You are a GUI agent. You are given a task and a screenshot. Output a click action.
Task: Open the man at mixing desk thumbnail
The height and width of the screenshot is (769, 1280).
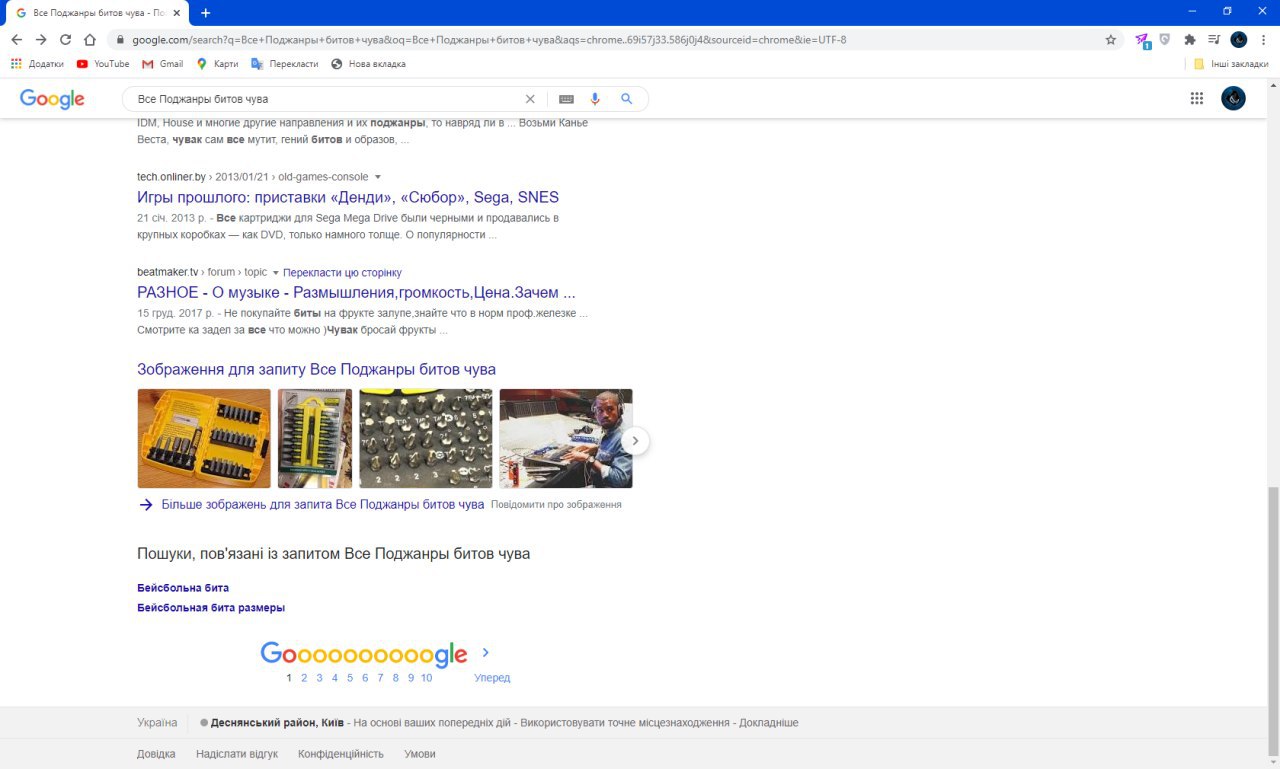(566, 438)
